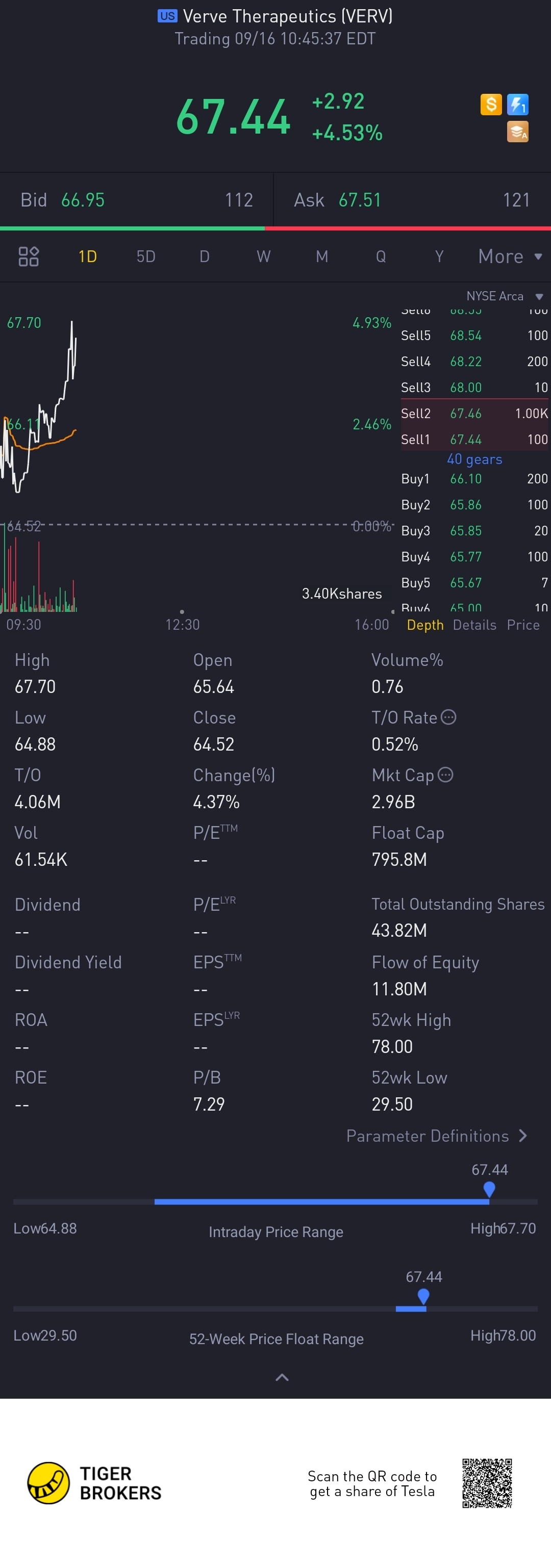Tap the Float Cap 795.8M value
The image size is (551, 1568).
click(399, 859)
